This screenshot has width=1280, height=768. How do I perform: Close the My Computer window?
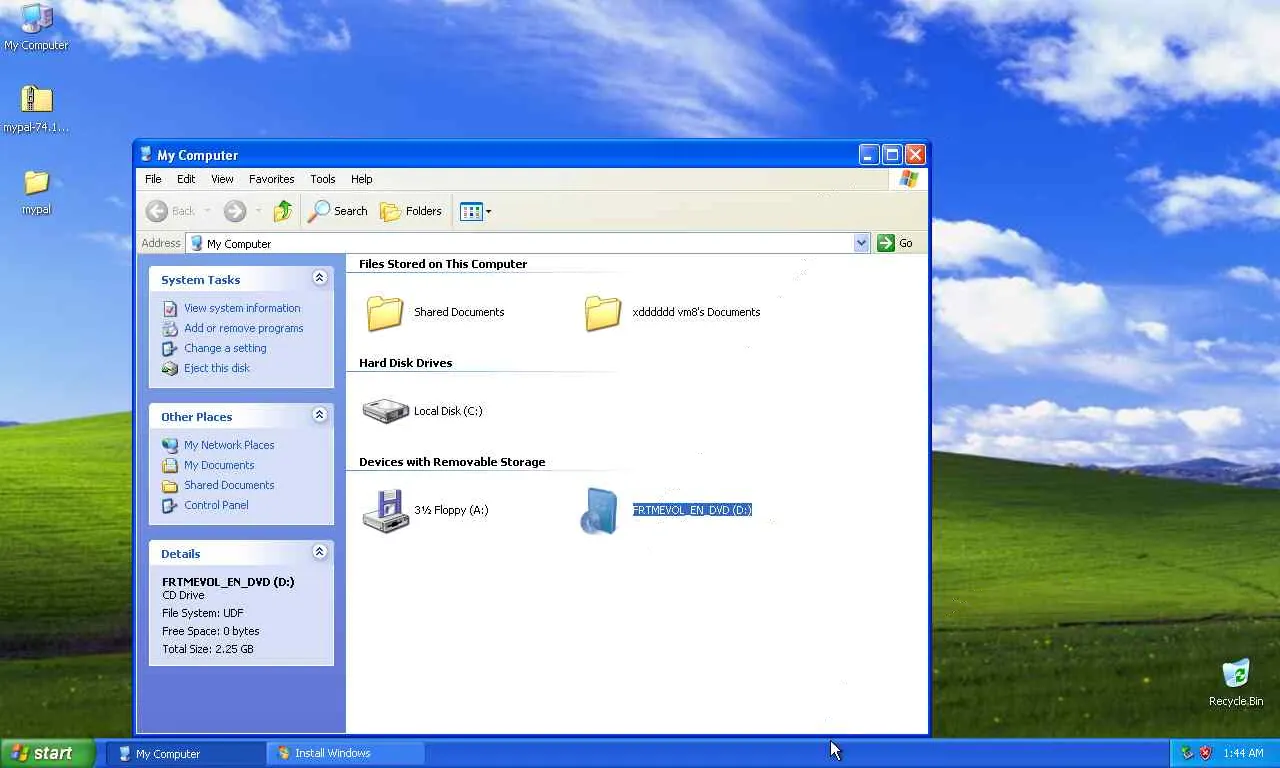[x=914, y=155]
